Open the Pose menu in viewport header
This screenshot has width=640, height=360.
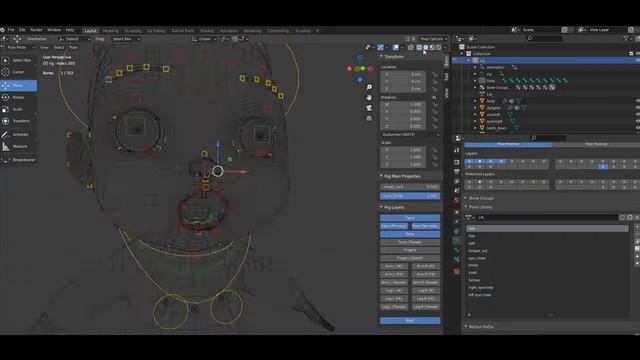pyautogui.click(x=73, y=47)
